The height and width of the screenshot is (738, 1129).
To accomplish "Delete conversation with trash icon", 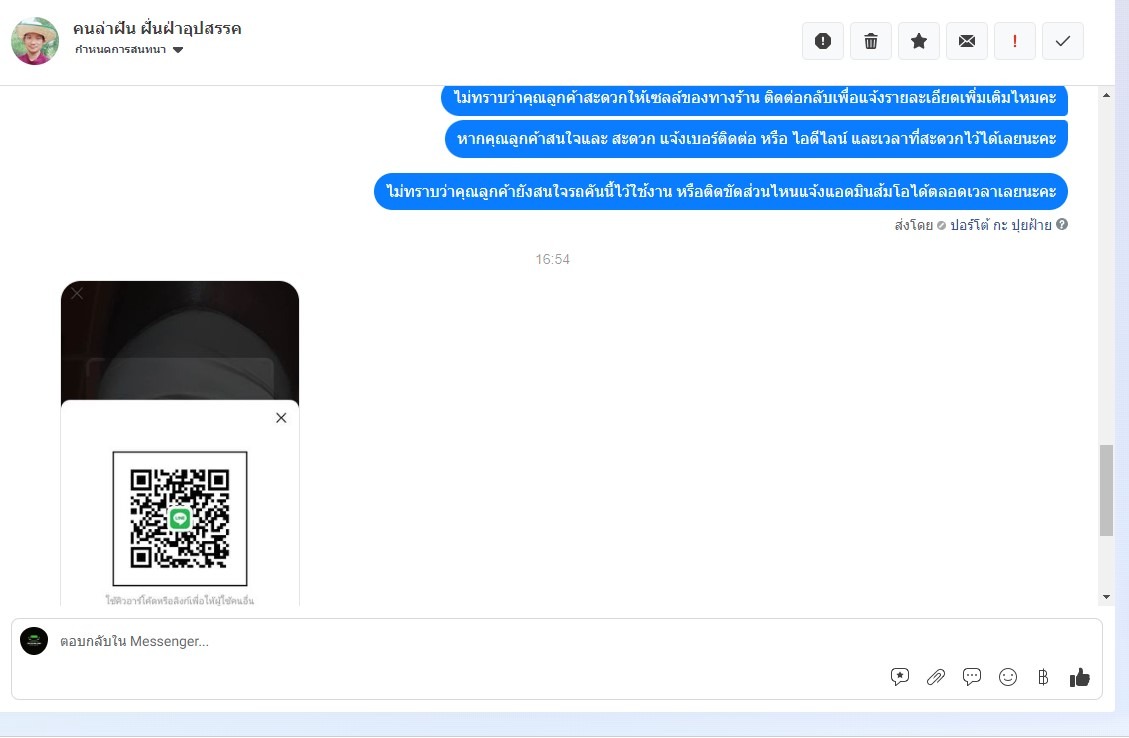I will (871, 41).
